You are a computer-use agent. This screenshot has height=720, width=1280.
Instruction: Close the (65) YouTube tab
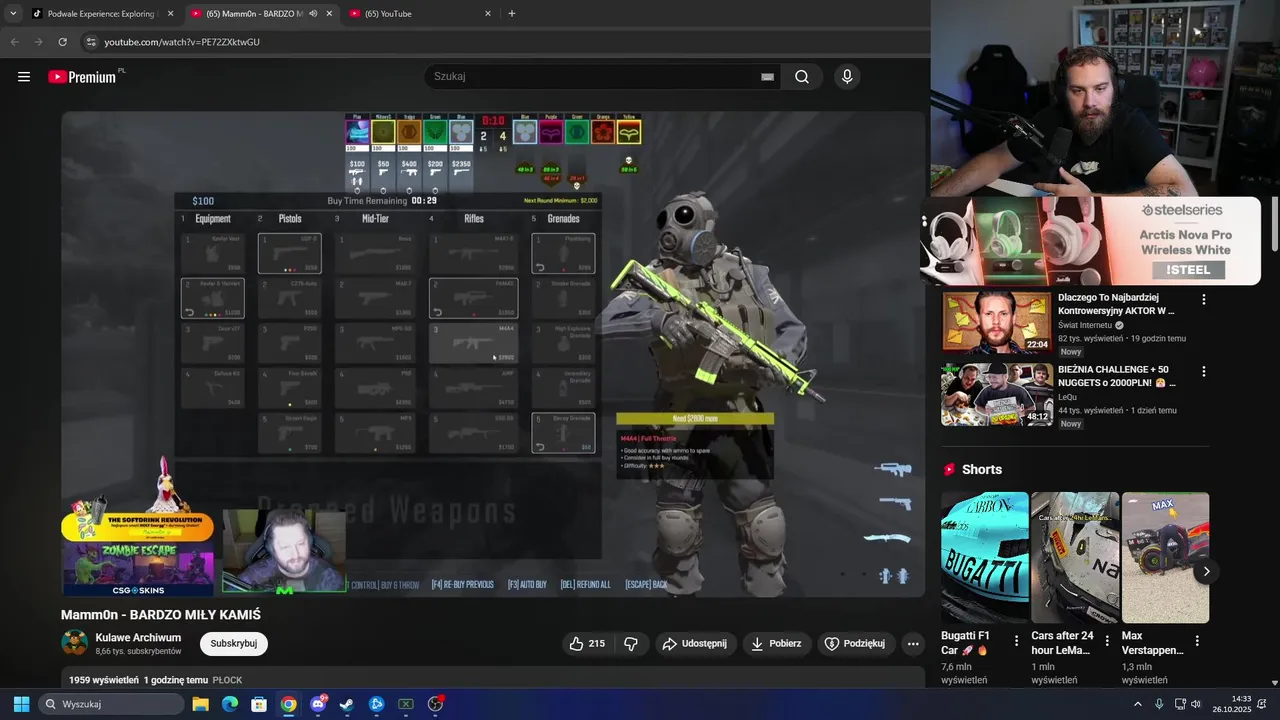click(488, 14)
